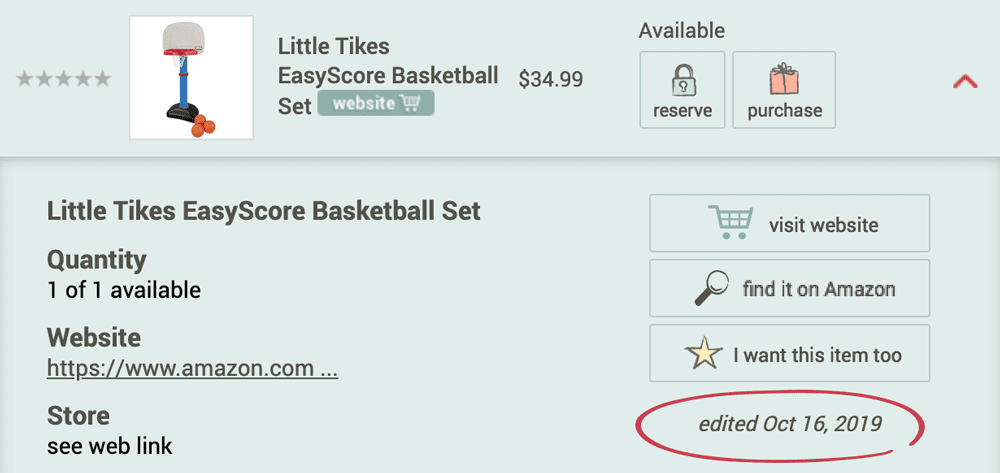Open the basketball set product thumbnail
This screenshot has height=473, width=1000.
191,78
